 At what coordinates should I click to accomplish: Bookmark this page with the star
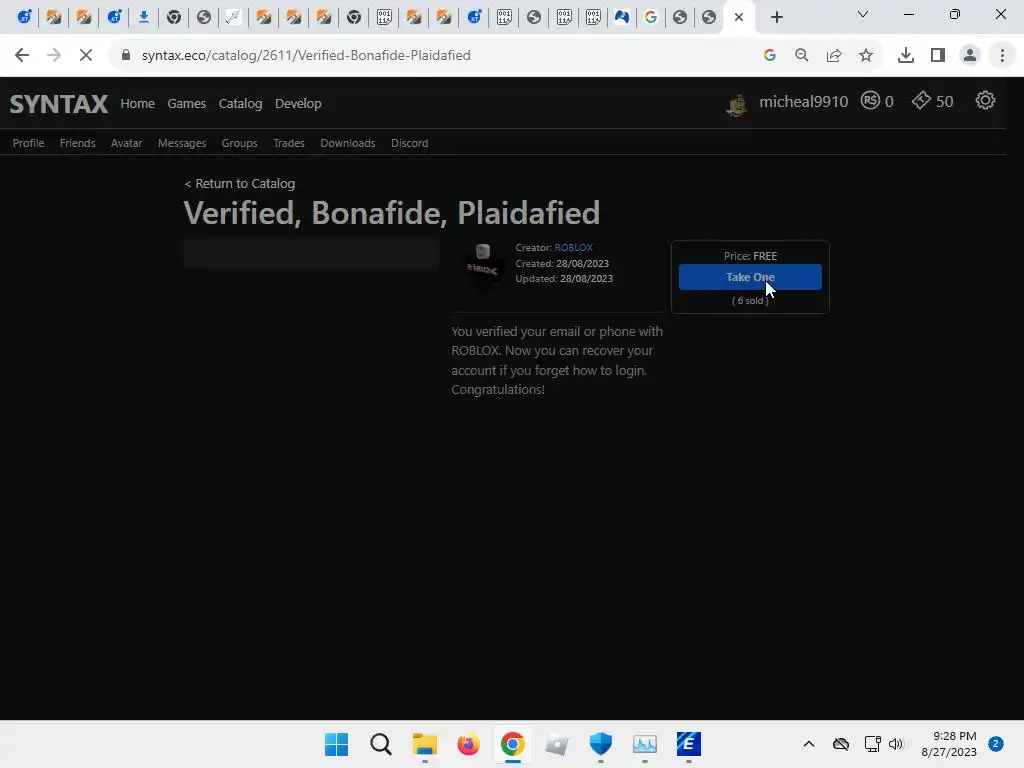(866, 56)
